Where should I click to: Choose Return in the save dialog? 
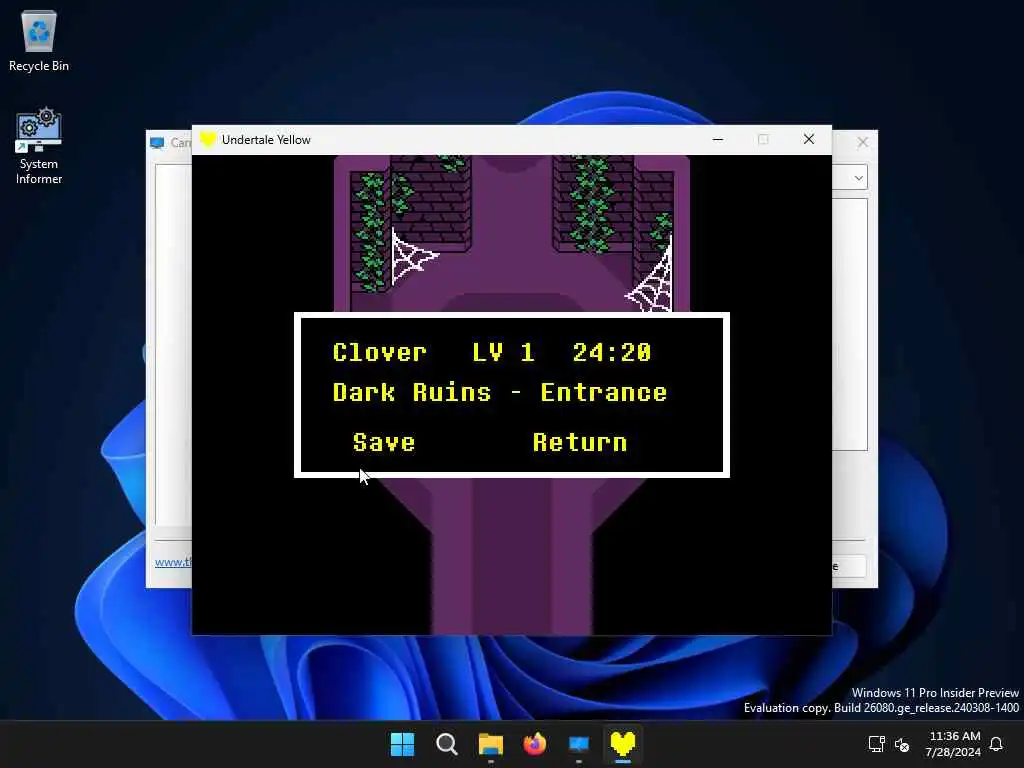pos(580,443)
